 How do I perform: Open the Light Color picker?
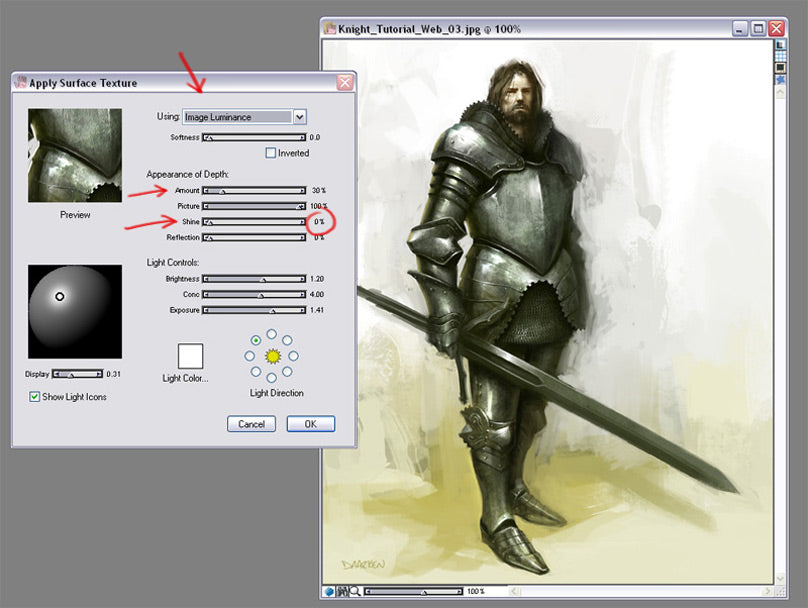(x=186, y=377)
